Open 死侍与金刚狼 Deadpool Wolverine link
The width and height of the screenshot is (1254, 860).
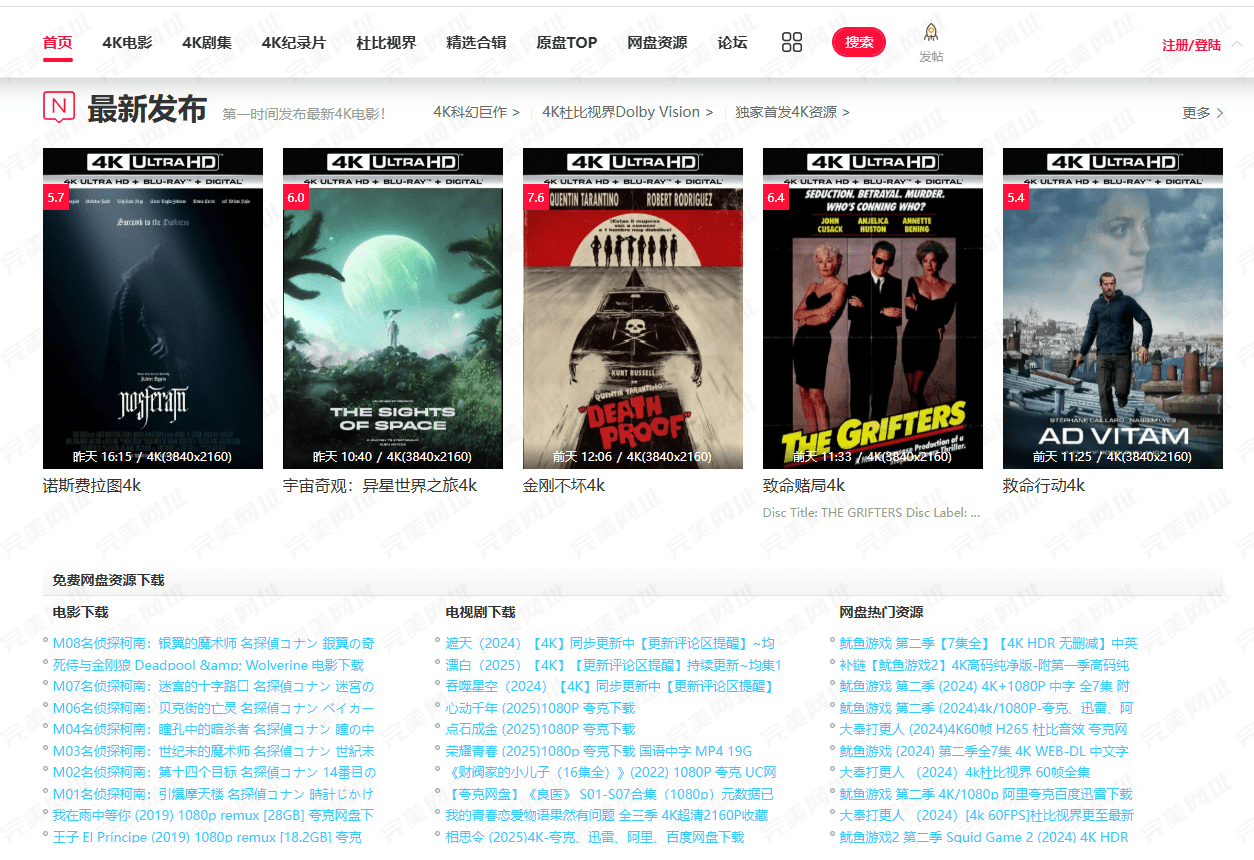click(x=208, y=665)
